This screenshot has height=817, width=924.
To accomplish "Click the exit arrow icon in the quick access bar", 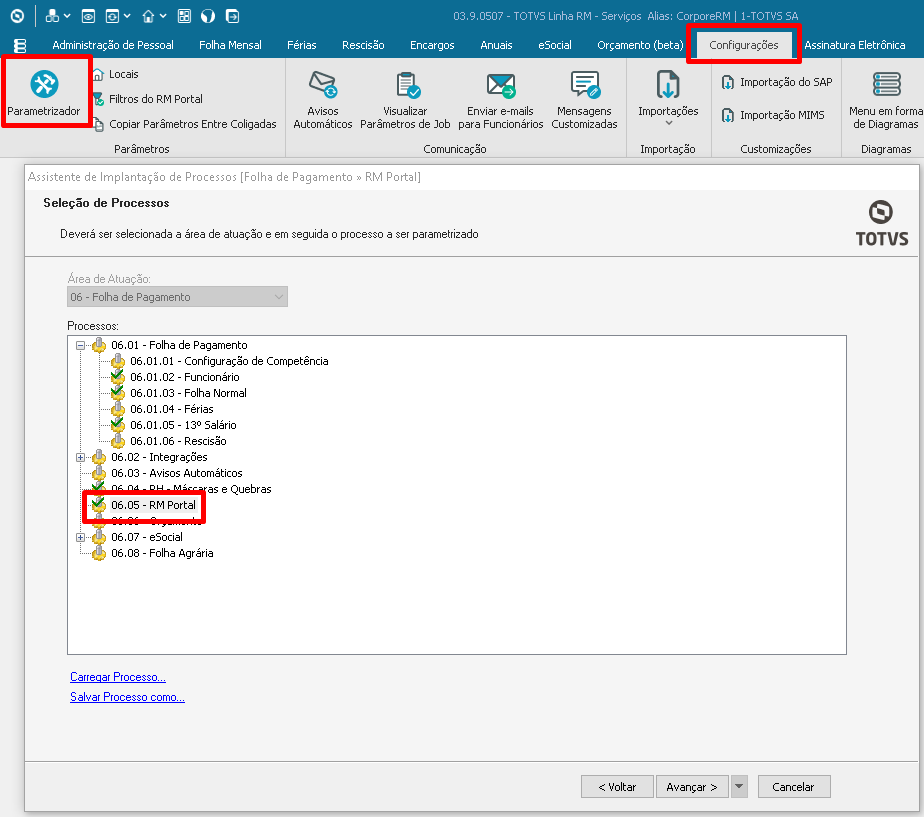I will [233, 16].
